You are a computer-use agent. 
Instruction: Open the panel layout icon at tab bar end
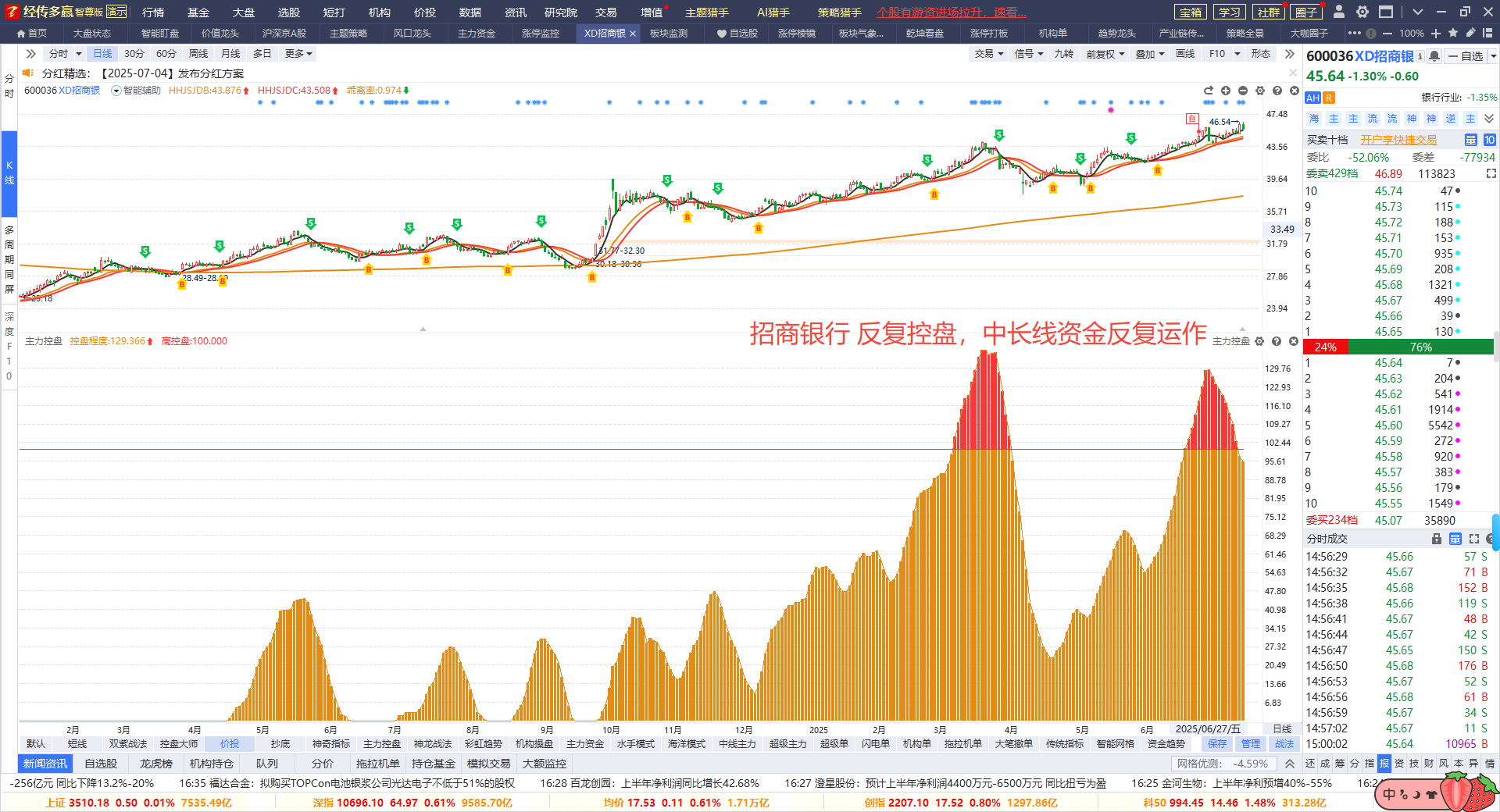[x=1487, y=33]
